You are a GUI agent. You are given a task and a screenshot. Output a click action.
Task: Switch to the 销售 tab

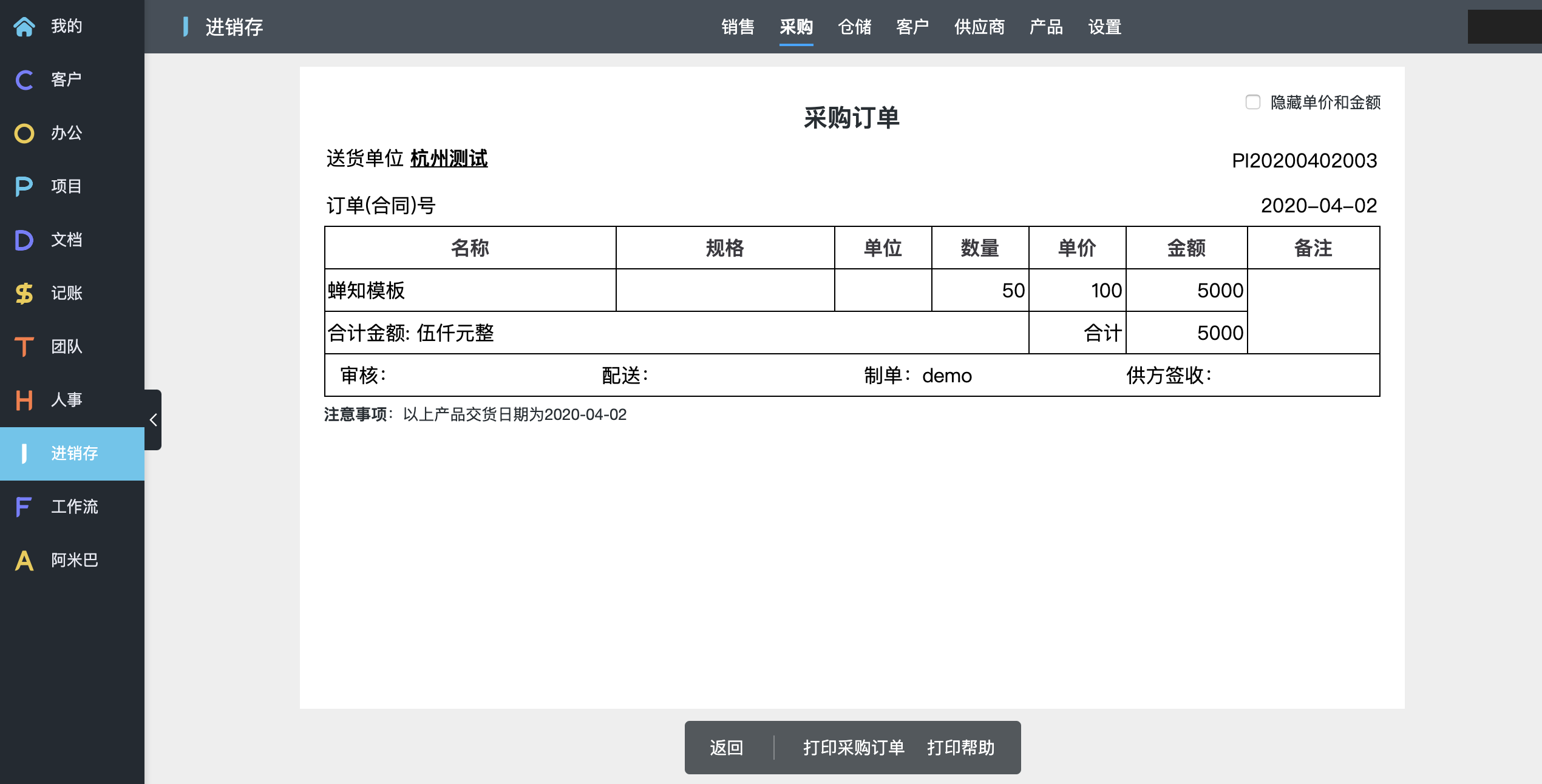738,27
